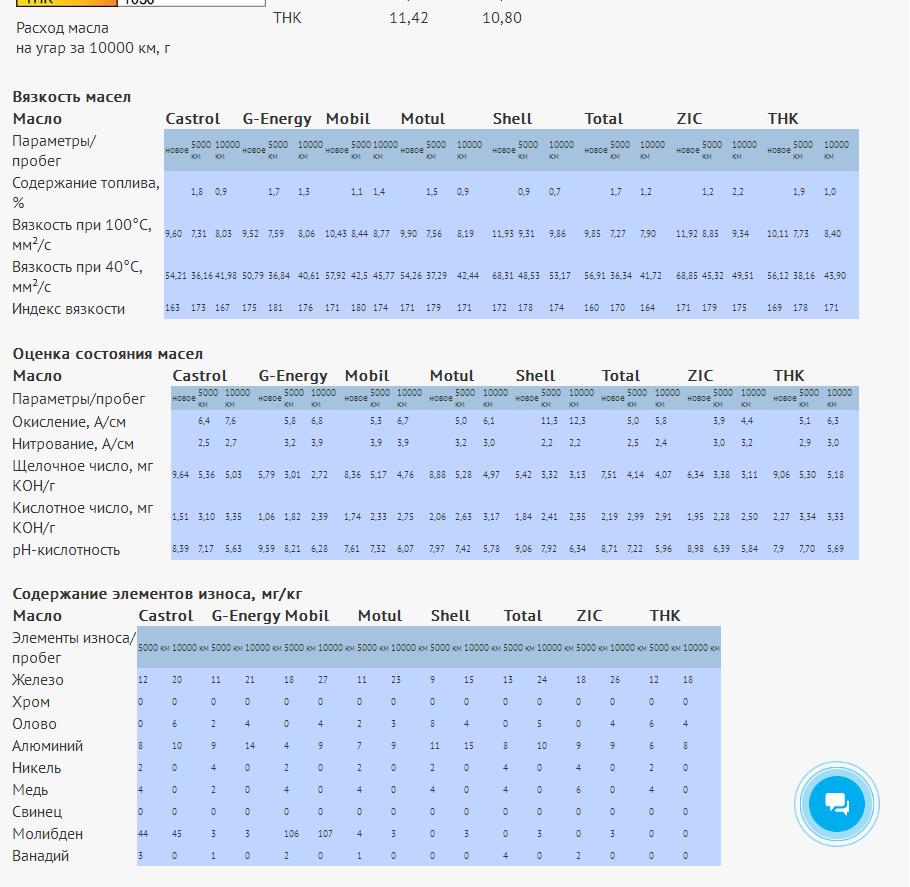This screenshot has height=887, width=910.
Task: Click 40°C viscosity value '43,90'
Action: click(835, 275)
